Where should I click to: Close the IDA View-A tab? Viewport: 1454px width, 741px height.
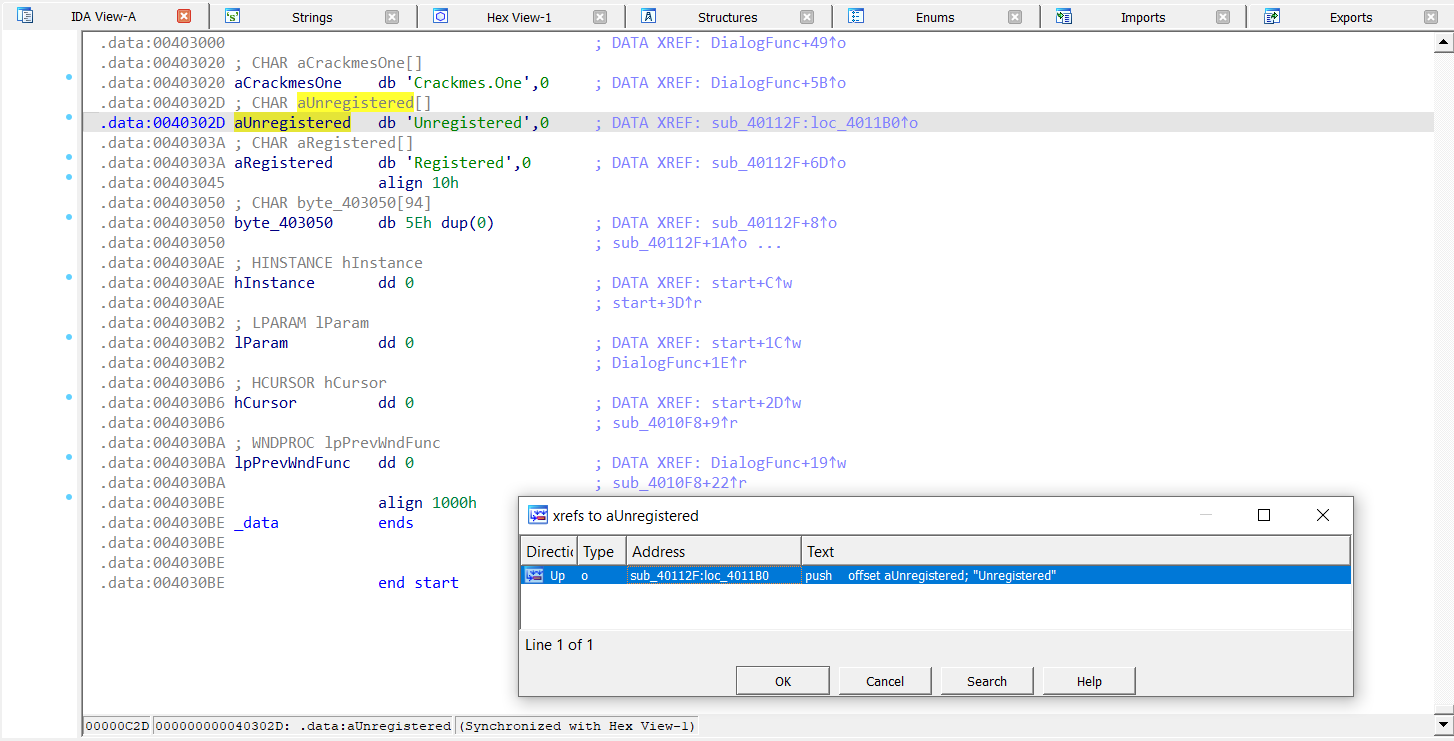184,16
